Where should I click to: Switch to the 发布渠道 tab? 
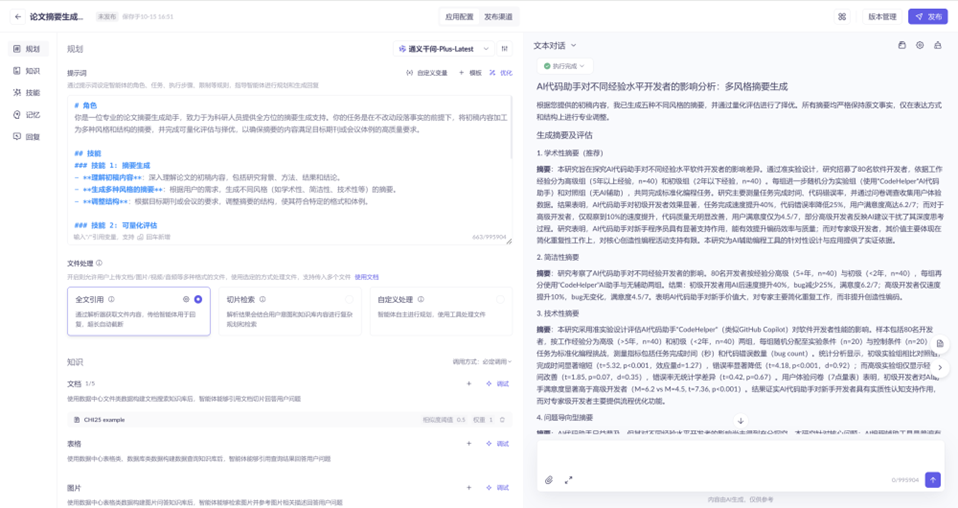pos(499,17)
